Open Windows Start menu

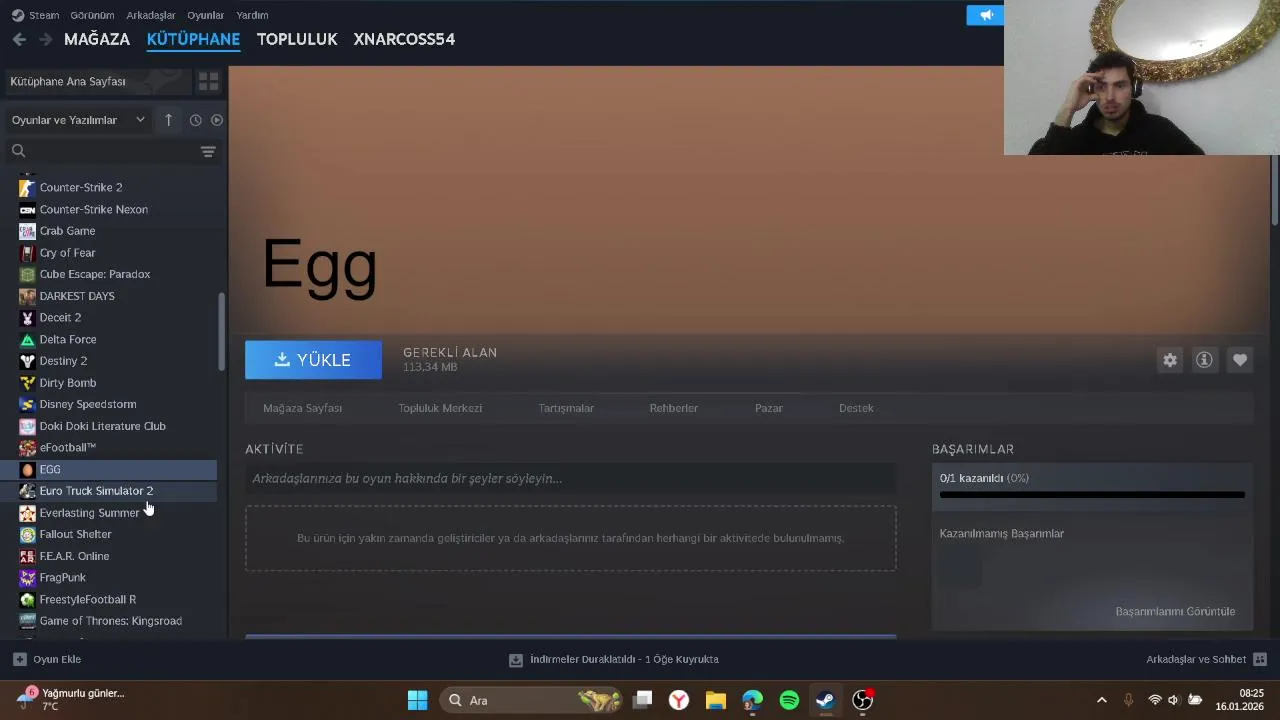point(418,700)
